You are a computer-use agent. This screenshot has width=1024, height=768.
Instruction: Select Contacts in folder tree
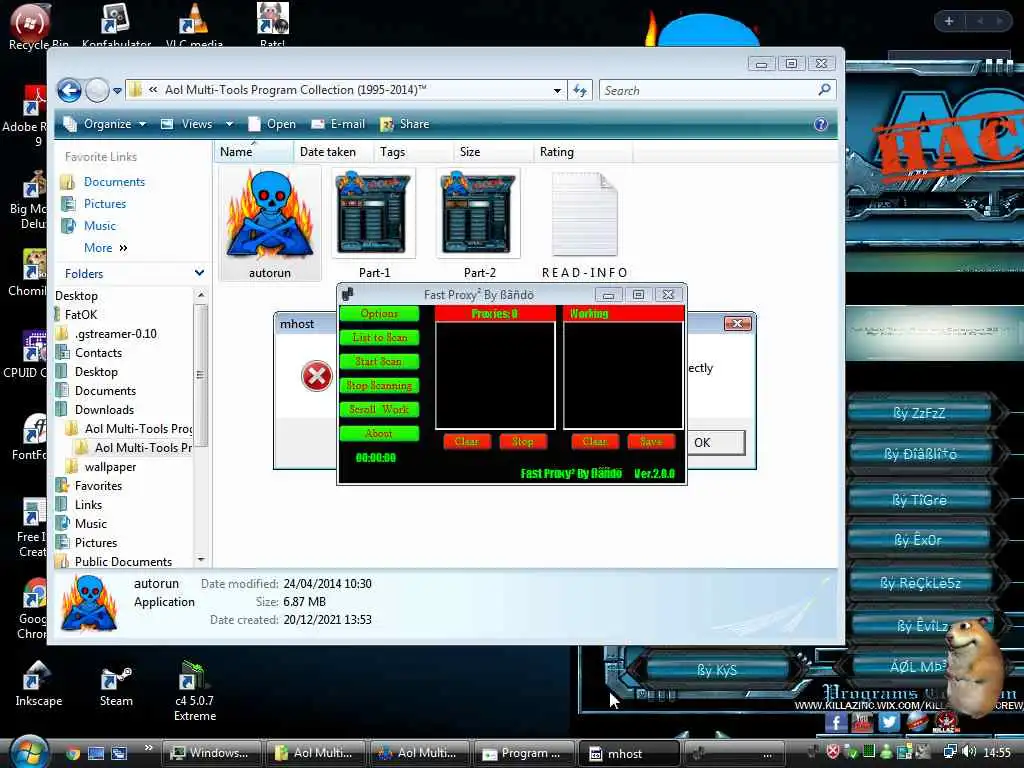tap(98, 353)
